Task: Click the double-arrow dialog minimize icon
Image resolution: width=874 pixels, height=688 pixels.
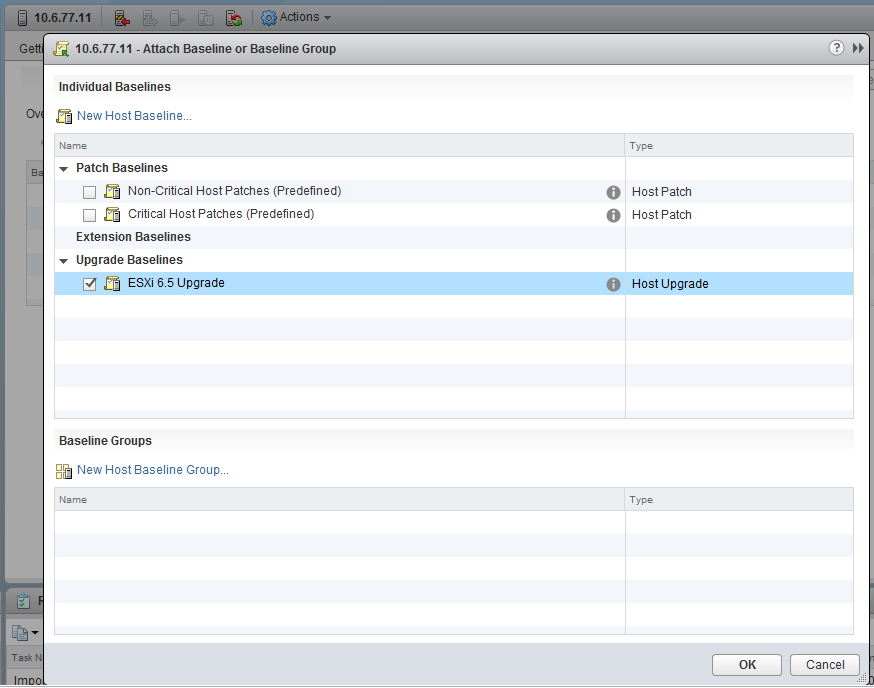Action: tap(858, 48)
